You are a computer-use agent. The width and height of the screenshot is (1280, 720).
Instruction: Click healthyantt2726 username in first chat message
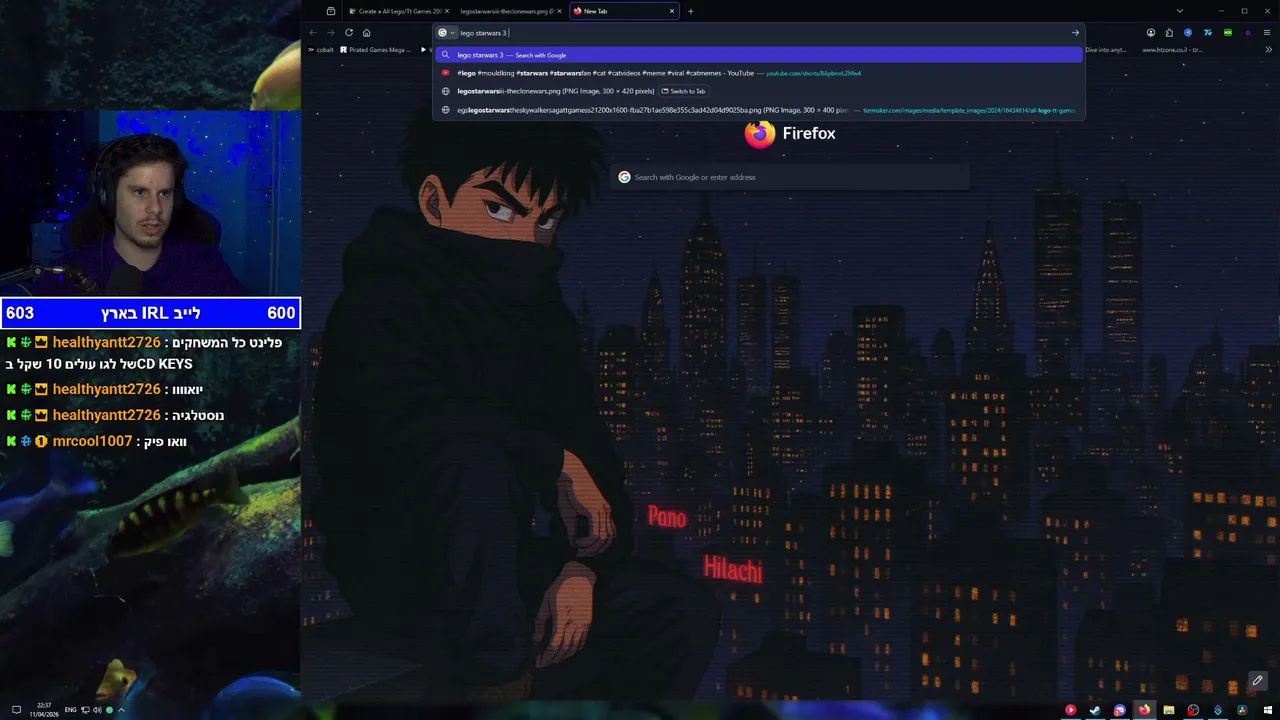[106, 342]
